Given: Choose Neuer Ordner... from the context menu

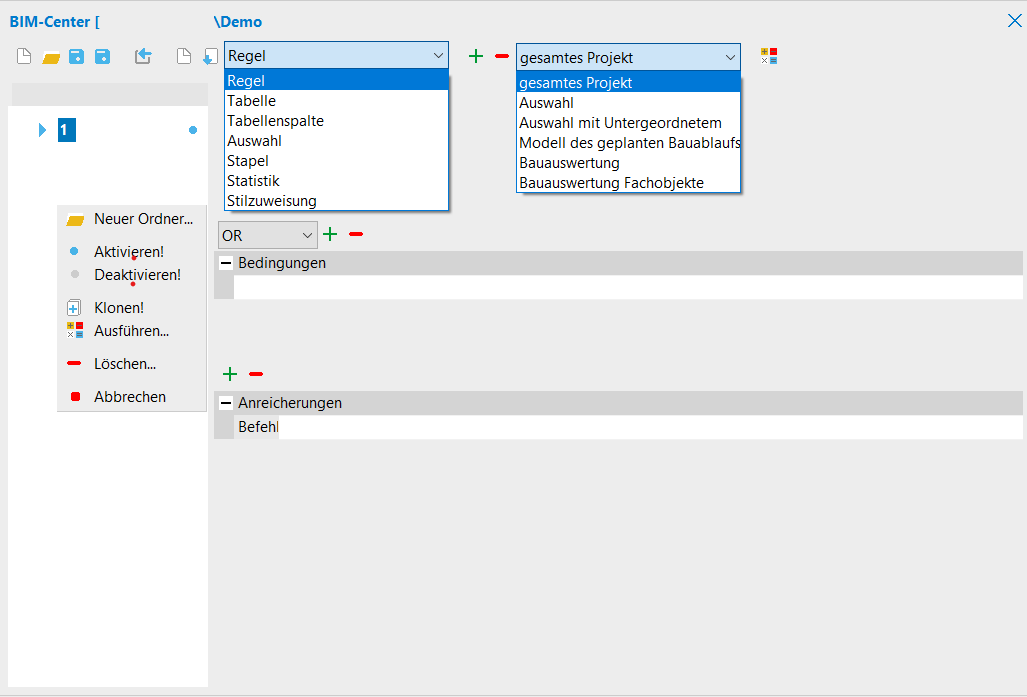Looking at the screenshot, I should click(142, 219).
